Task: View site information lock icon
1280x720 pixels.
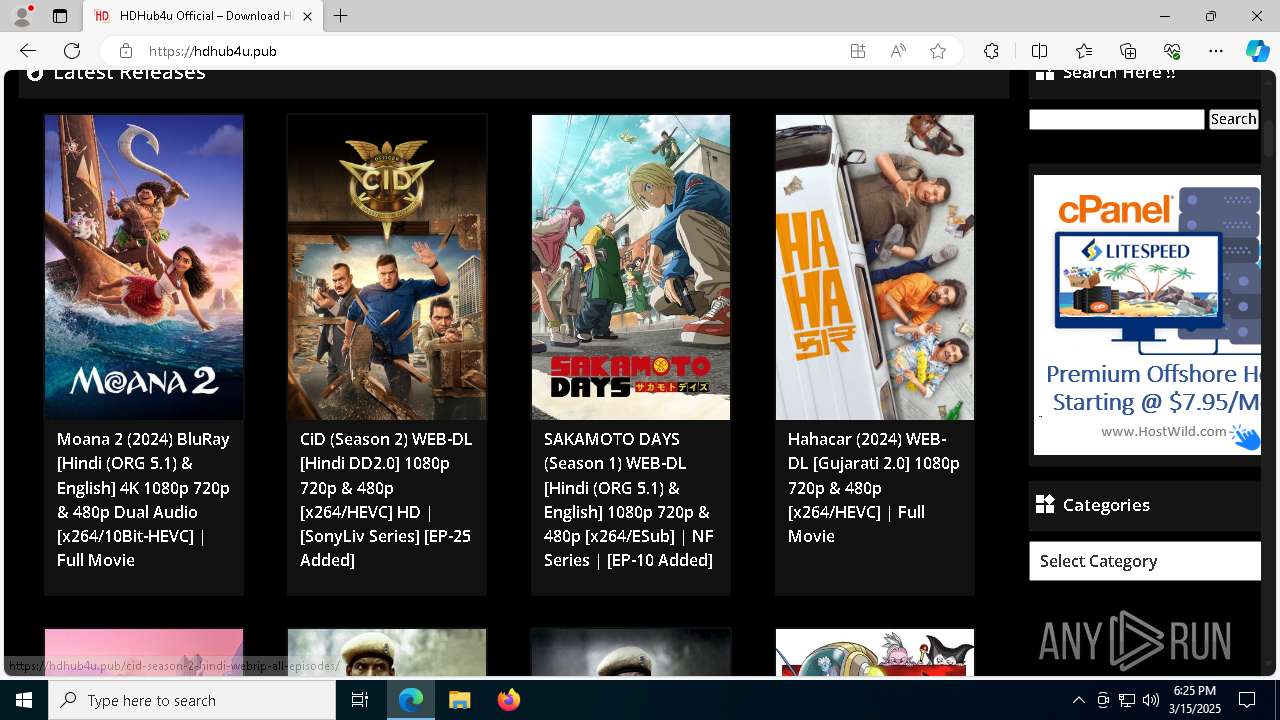Action: (x=125, y=51)
